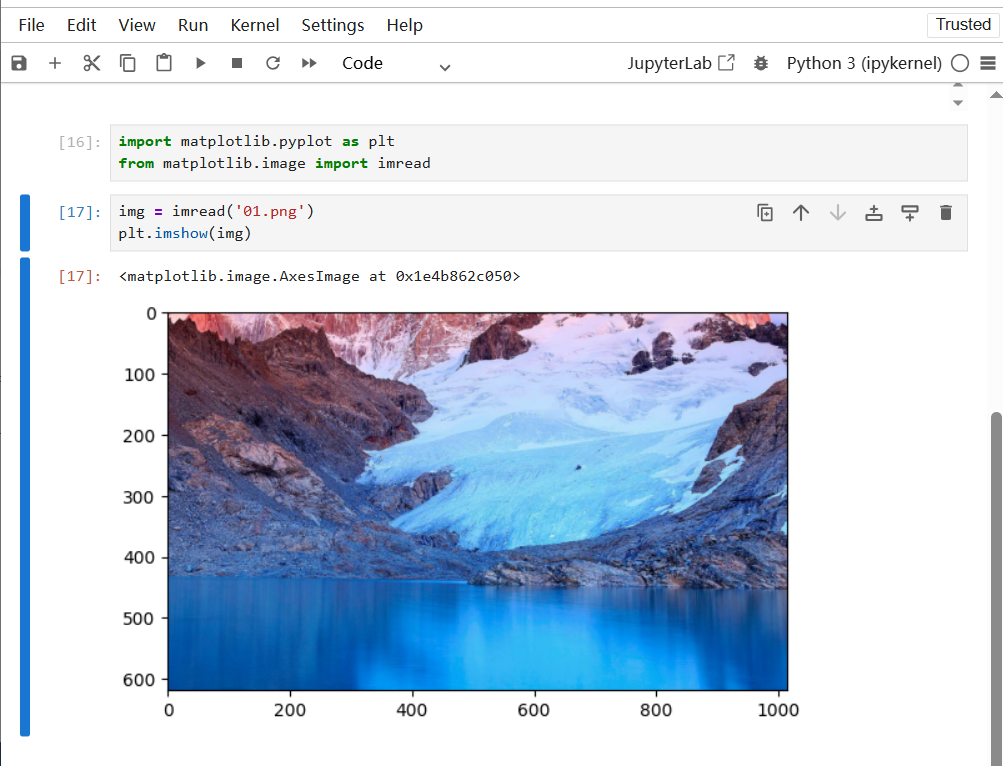Viewport: 1003px width, 766px height.
Task: Open the Settings menu
Action: click(332, 25)
